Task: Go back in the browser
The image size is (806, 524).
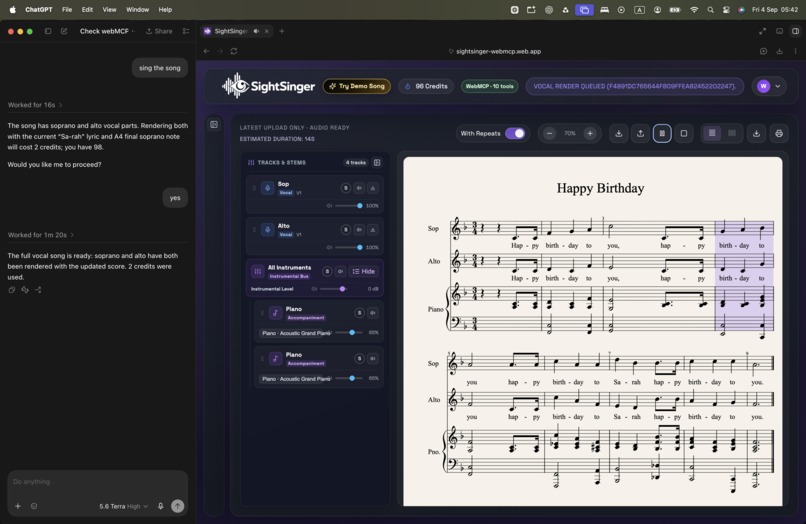Action: (x=207, y=51)
